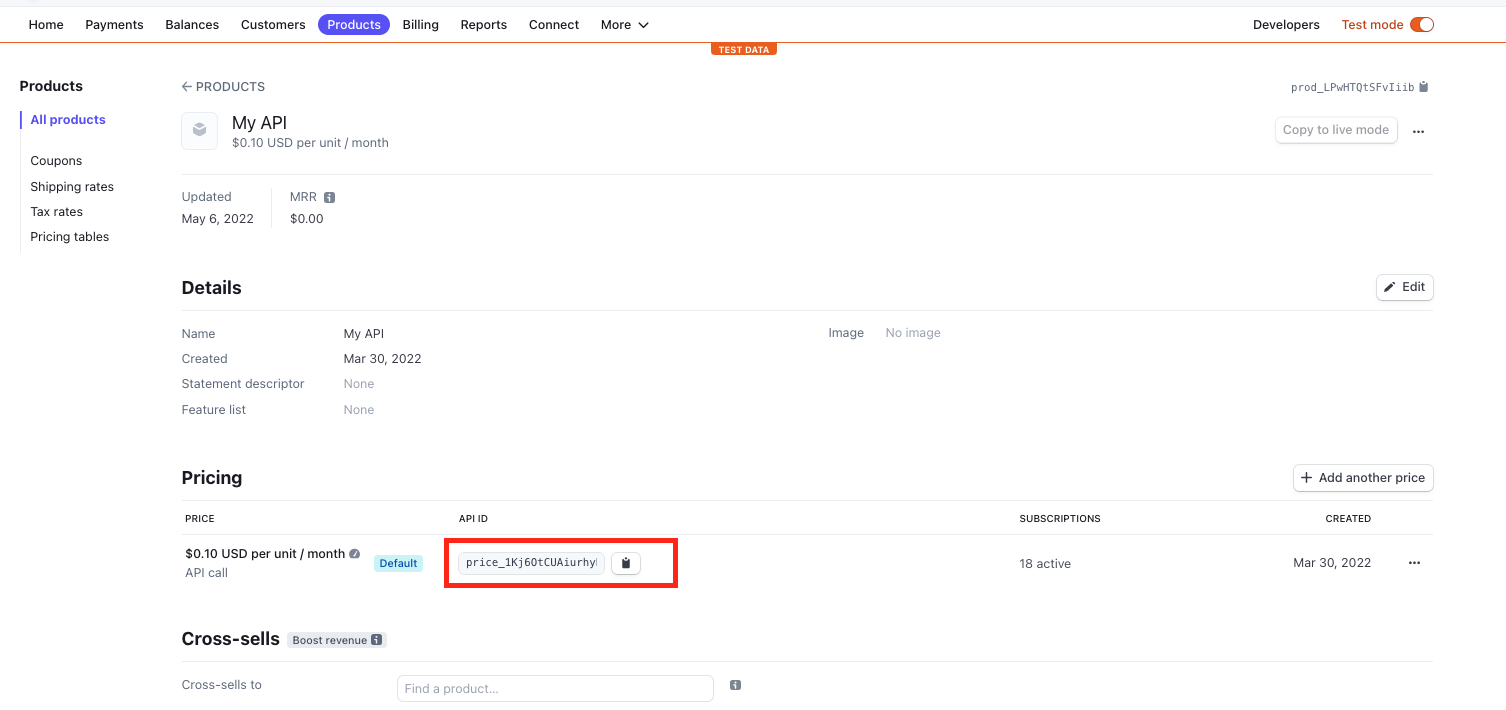
Task: Select Coupons in the sidebar
Action: click(55, 160)
